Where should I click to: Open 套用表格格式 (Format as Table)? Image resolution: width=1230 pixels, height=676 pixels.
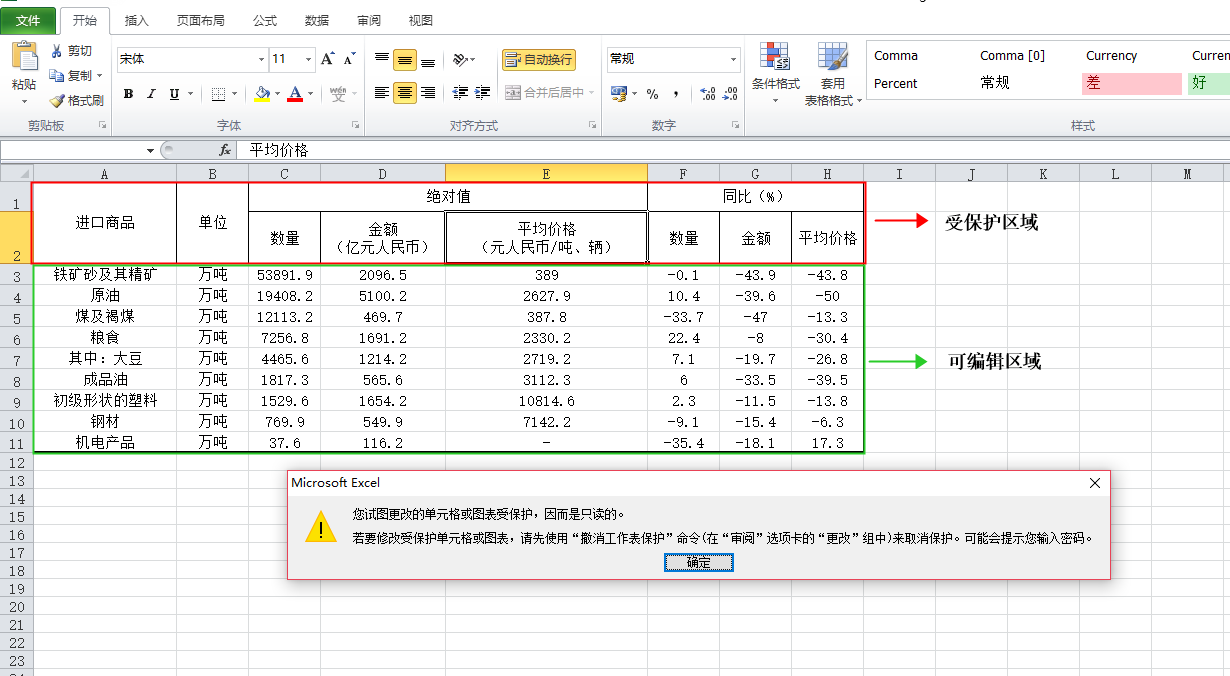pyautogui.click(x=832, y=70)
